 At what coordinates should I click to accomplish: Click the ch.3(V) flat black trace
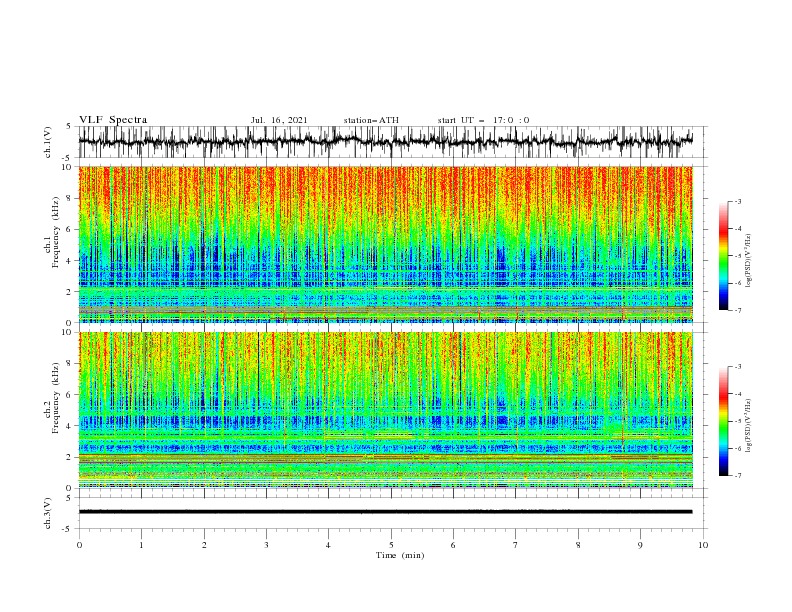coord(386,512)
